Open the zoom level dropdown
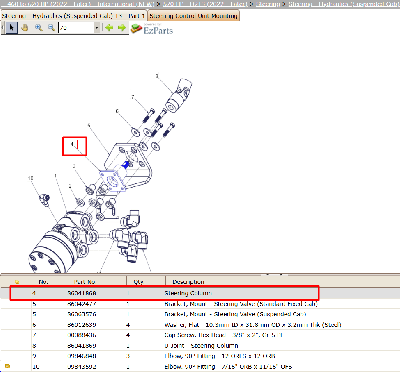Image resolution: width=400 pixels, height=372 pixels. click(97, 28)
